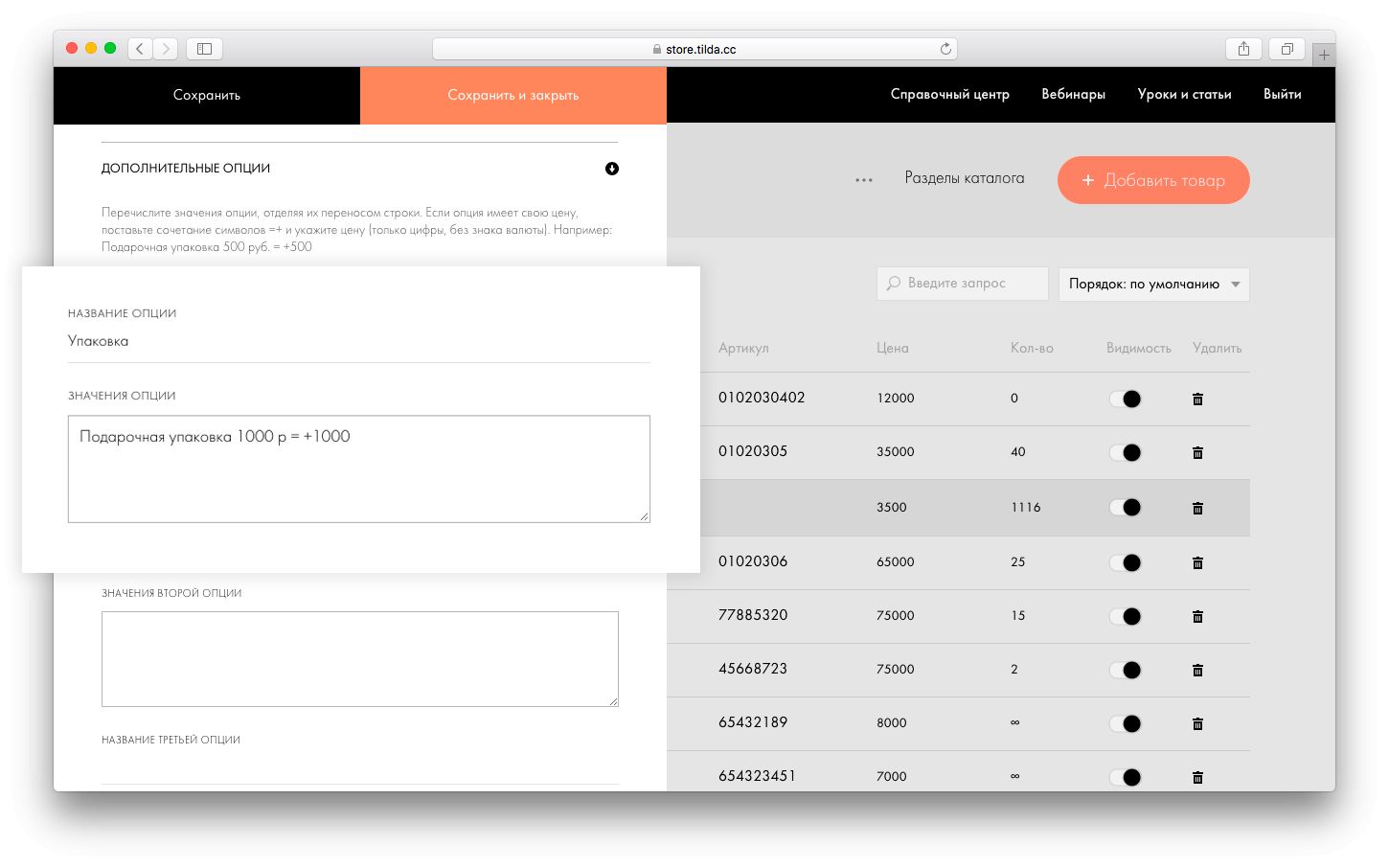Reload the store.tilda.cc page
1389x868 pixels.
[945, 49]
